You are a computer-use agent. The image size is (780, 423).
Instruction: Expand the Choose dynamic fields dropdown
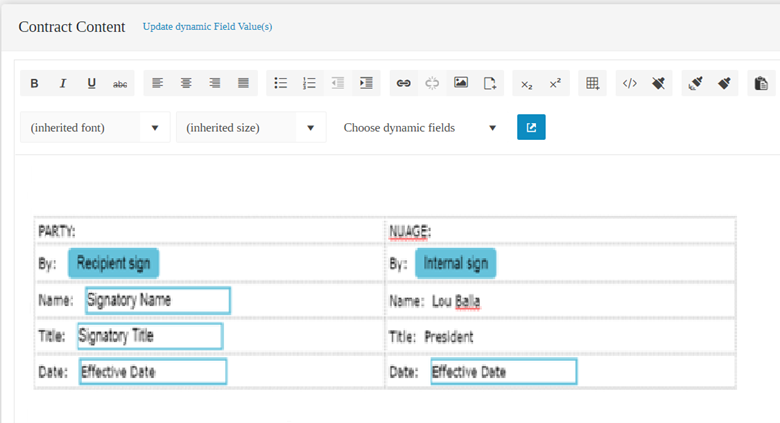click(420, 128)
